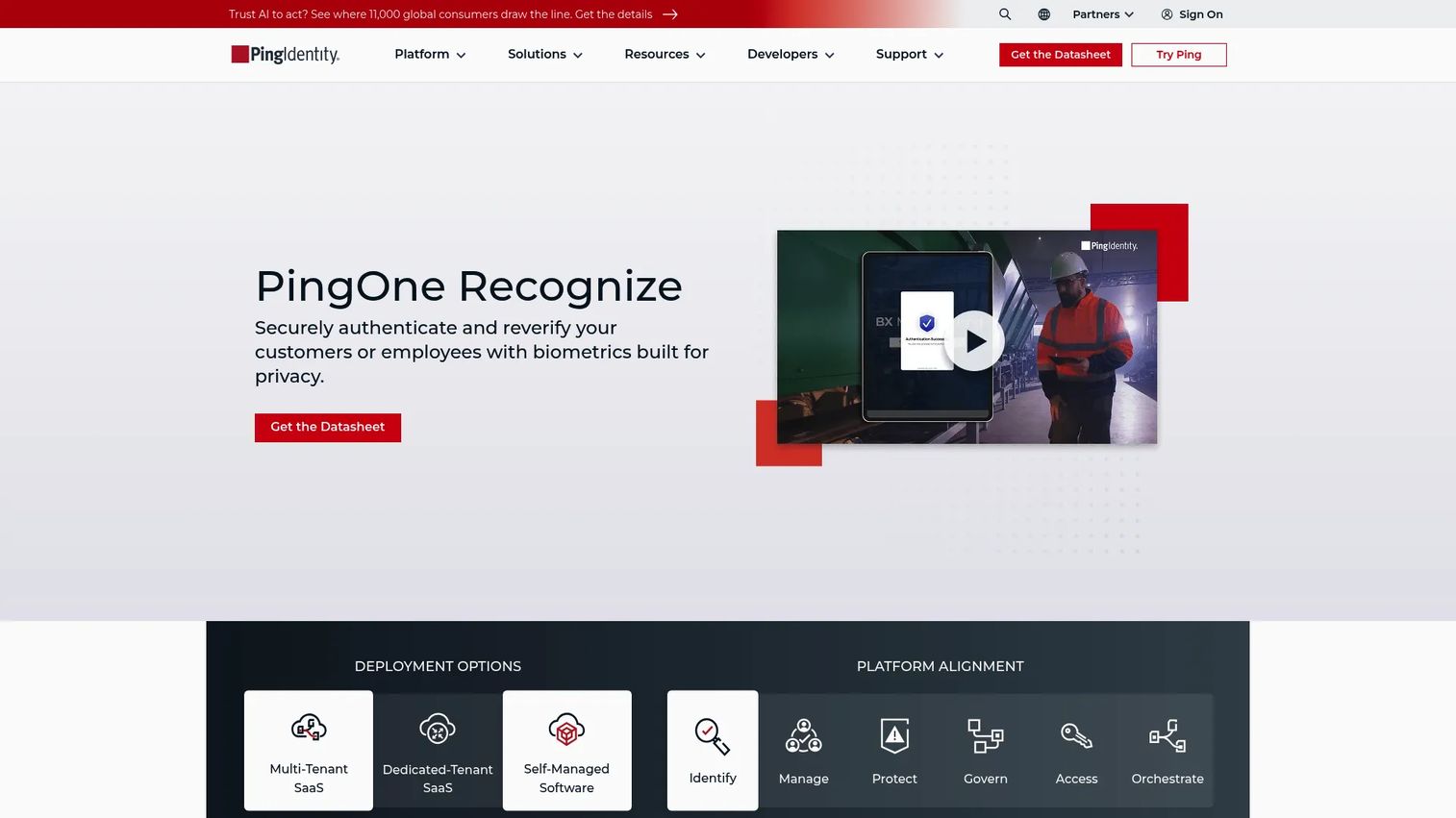Viewport: 1456px width, 818px height.
Task: Click the PingOne Recognize heading
Action: 468,285
